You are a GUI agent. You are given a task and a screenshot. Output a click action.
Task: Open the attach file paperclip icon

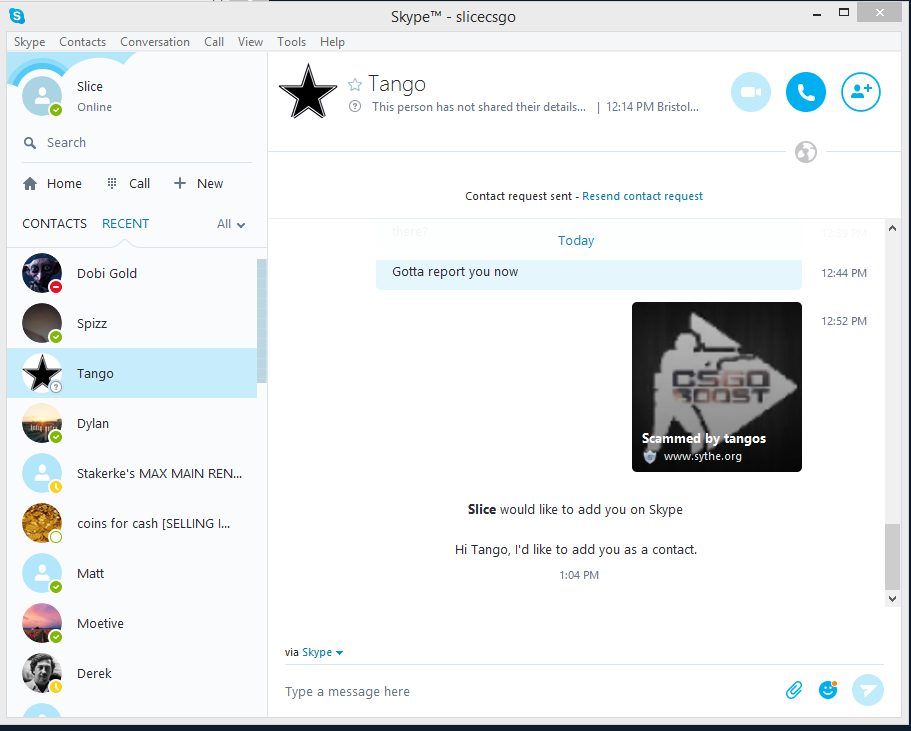point(794,690)
